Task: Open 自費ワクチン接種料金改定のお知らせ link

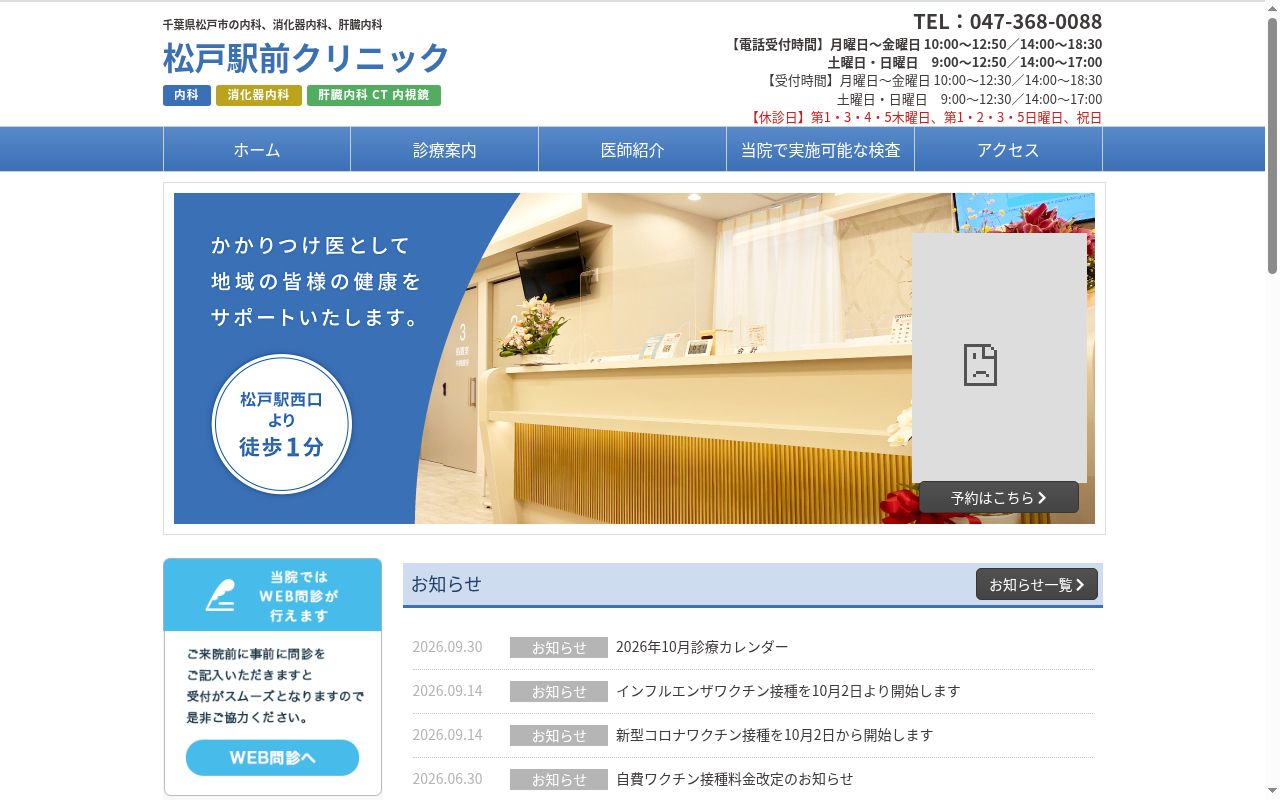Action: click(735, 779)
